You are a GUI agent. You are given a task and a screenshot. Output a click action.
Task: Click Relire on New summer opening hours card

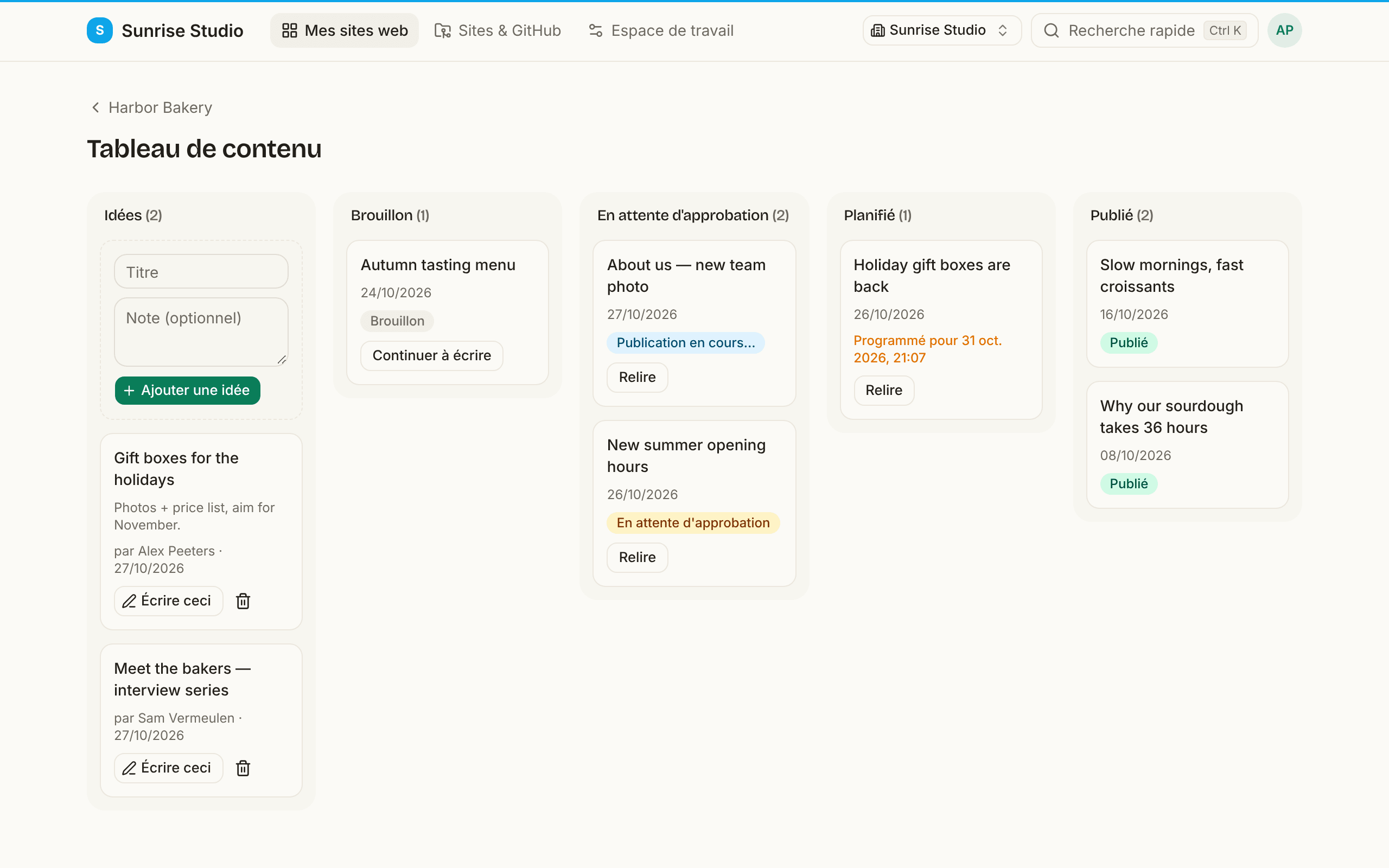tap(637, 558)
